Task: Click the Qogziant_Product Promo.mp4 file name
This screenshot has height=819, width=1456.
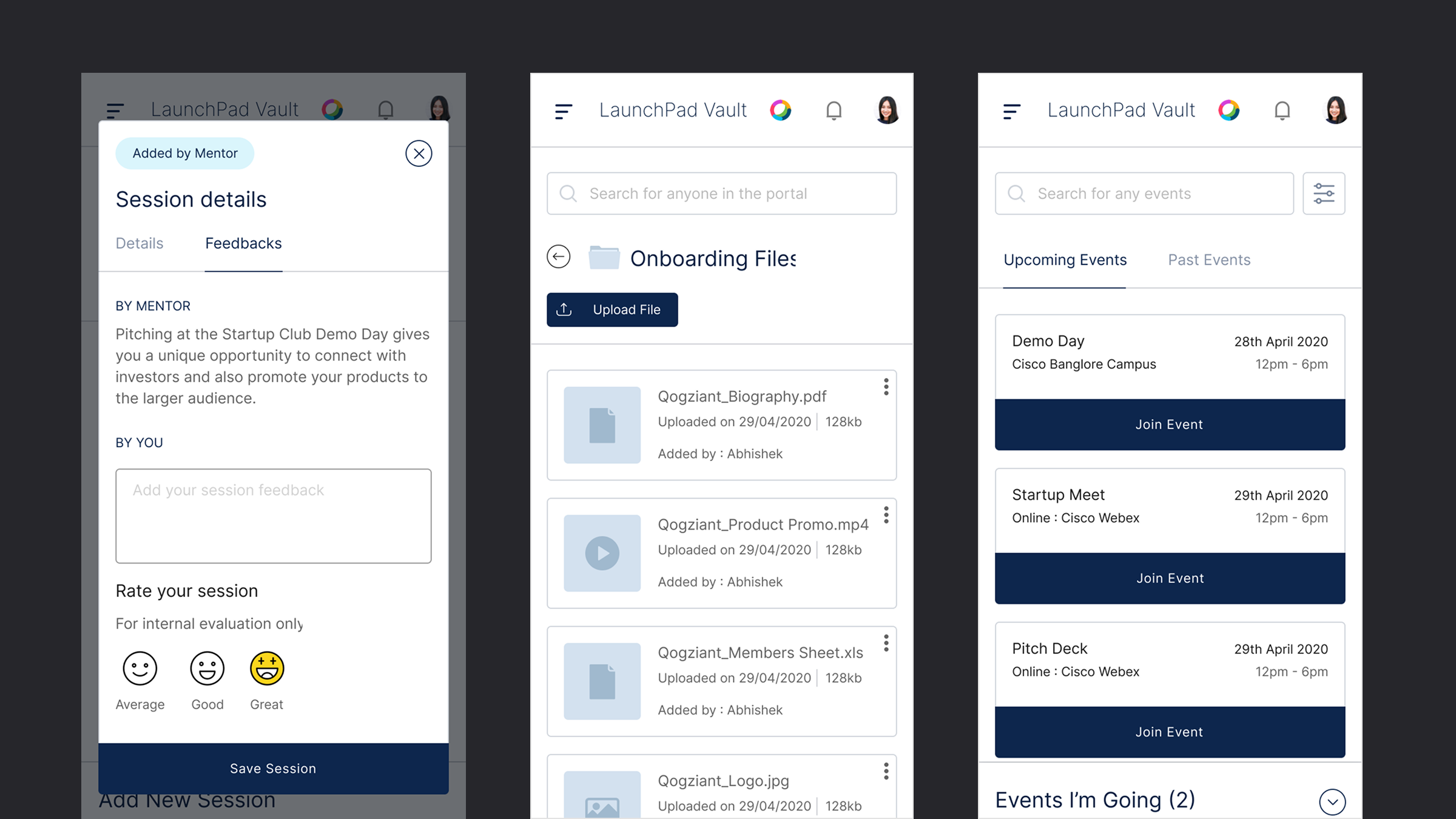Action: pos(763,525)
